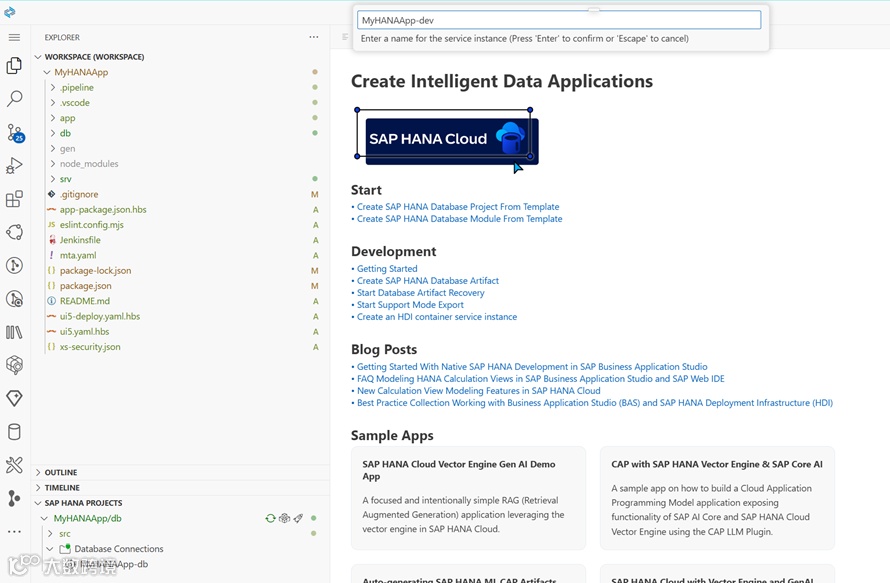The width and height of the screenshot is (890, 583).
Task: Open Create SAP HANA Database Artifact link
Action: 428,280
